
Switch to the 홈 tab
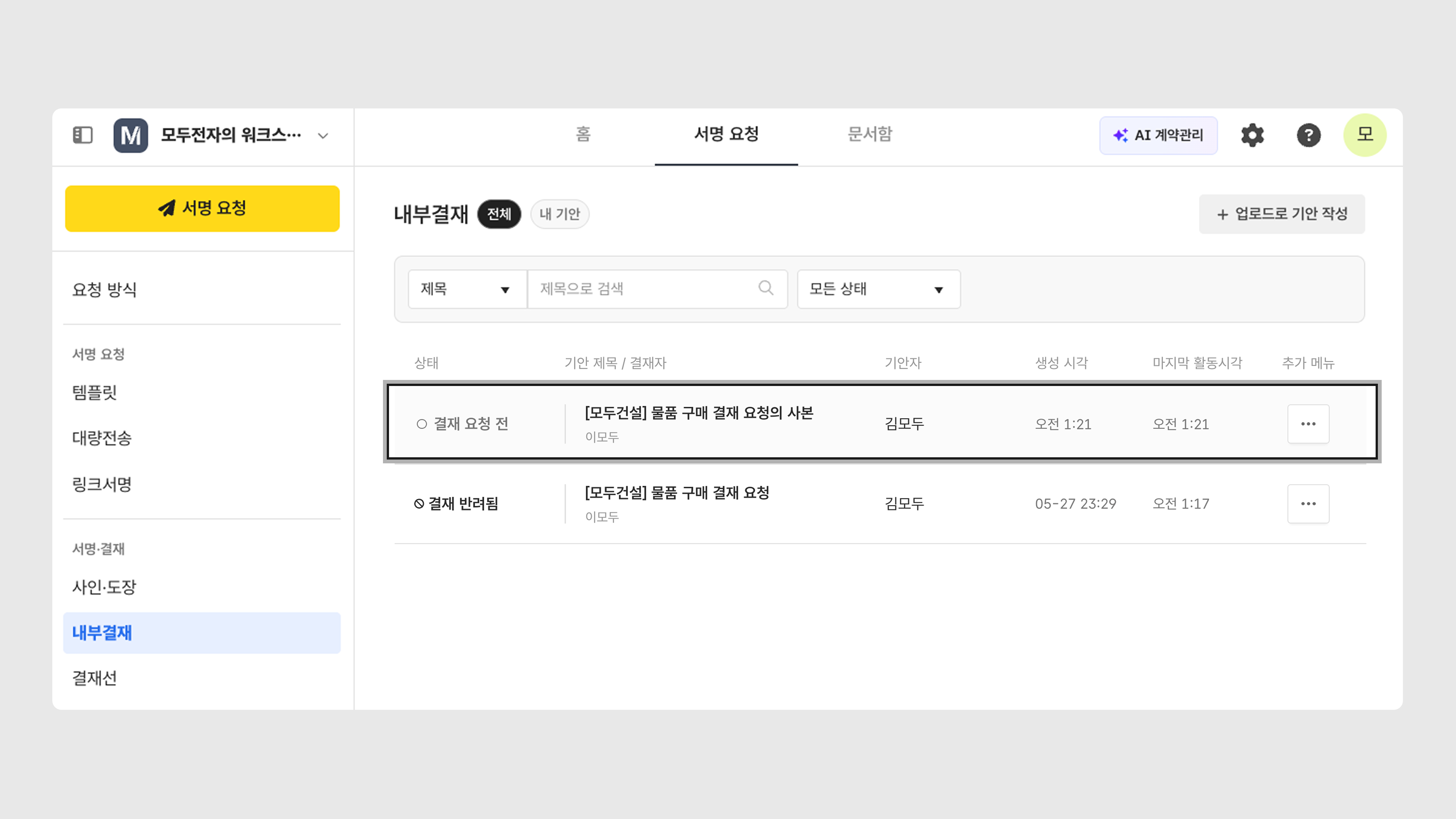point(583,135)
